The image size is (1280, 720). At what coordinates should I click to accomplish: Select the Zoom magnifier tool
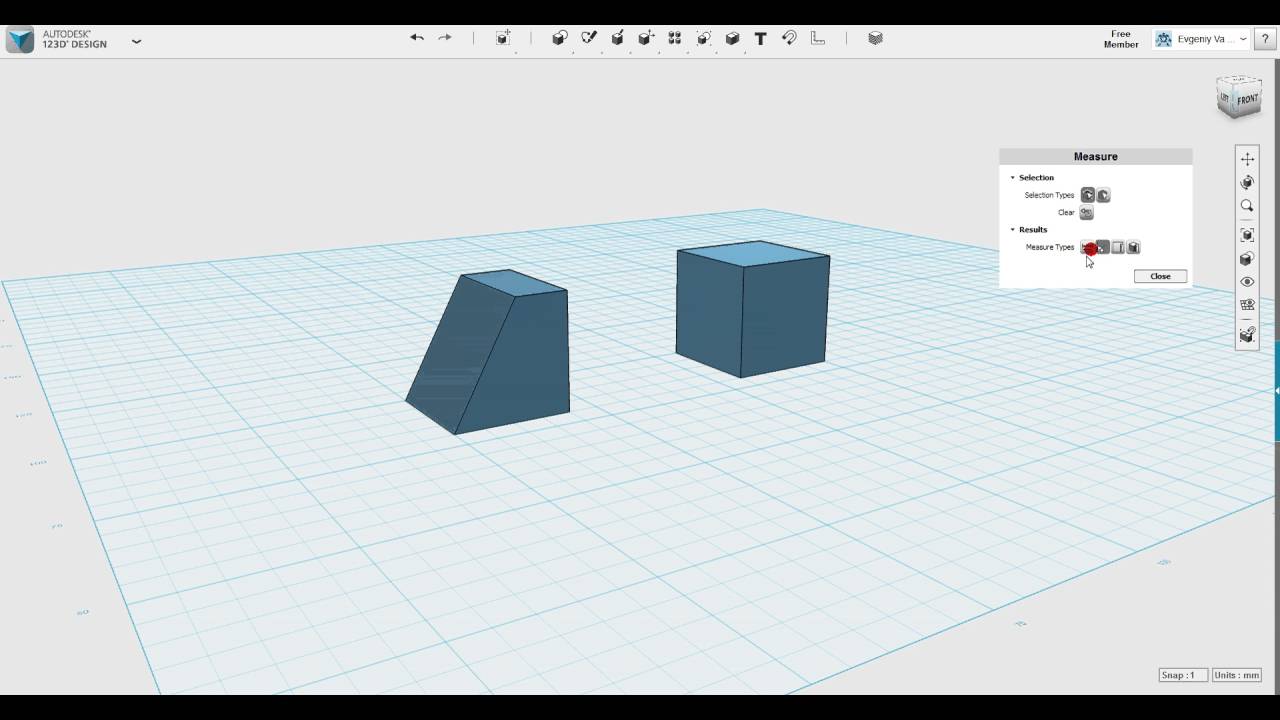1247,206
